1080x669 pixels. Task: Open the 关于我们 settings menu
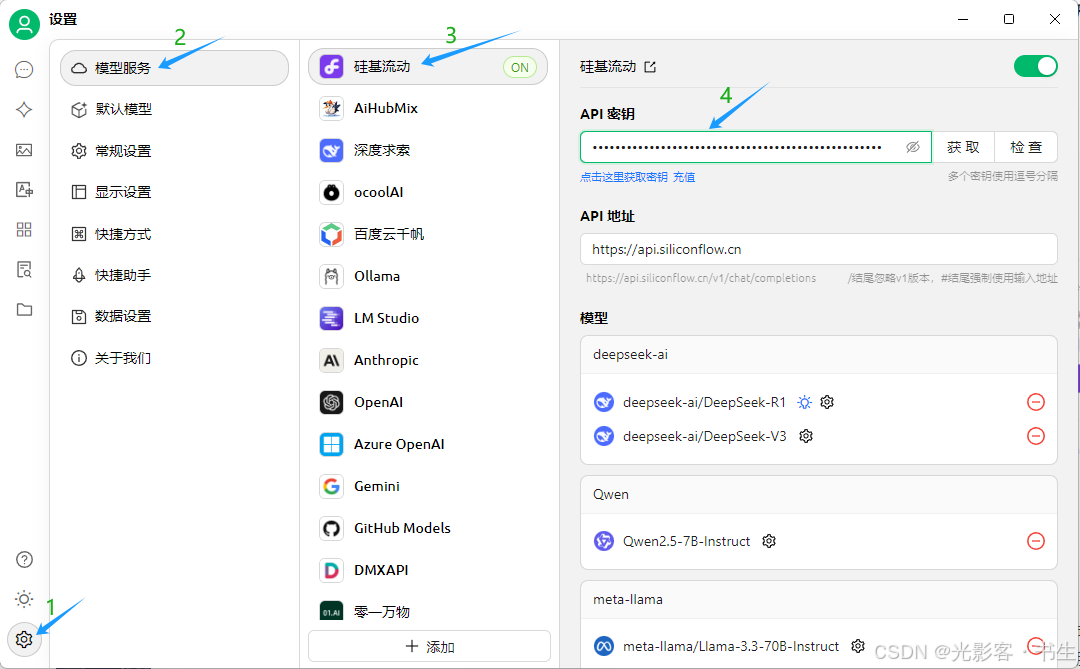(174, 358)
